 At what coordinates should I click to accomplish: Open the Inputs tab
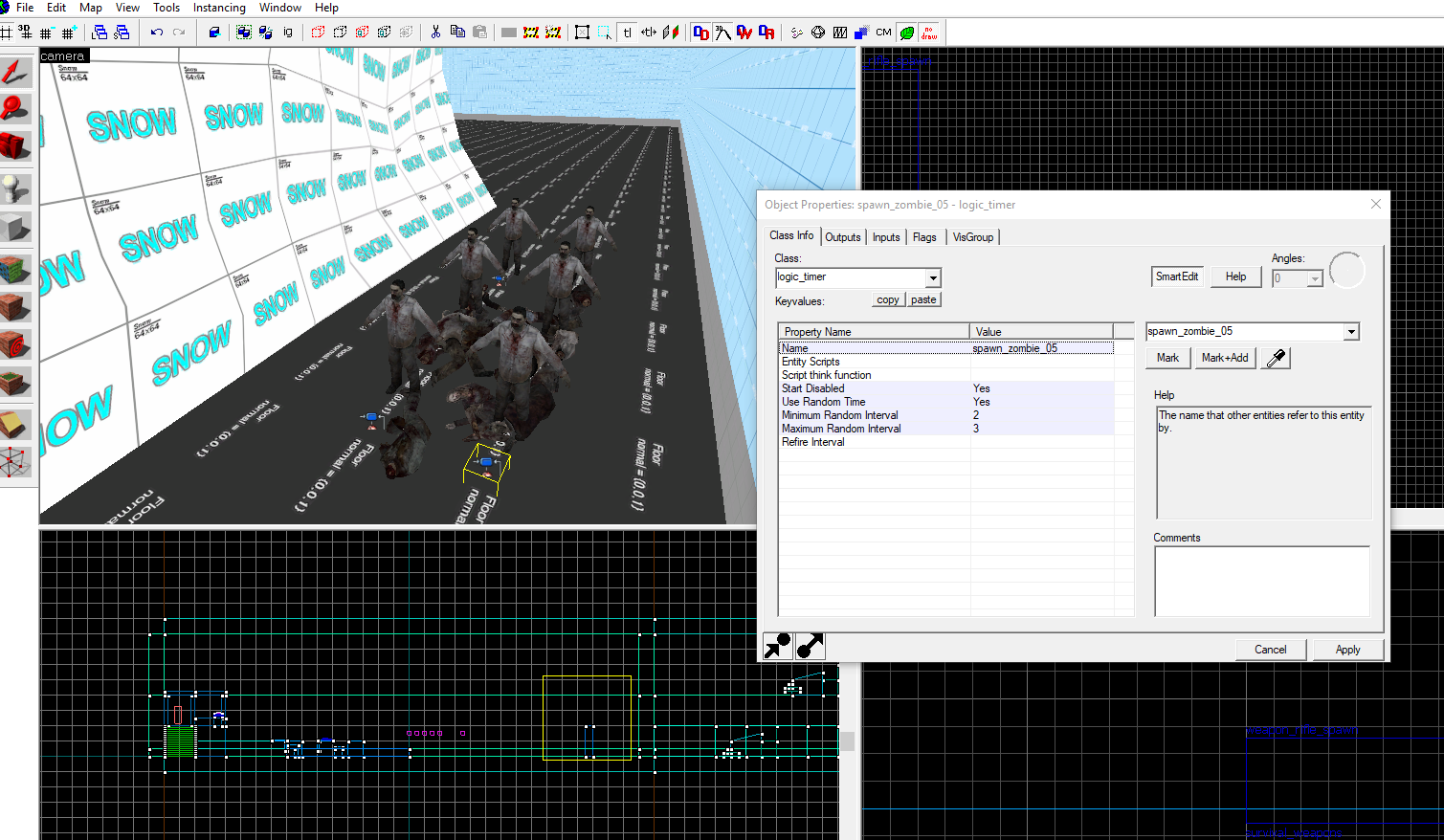point(886,237)
